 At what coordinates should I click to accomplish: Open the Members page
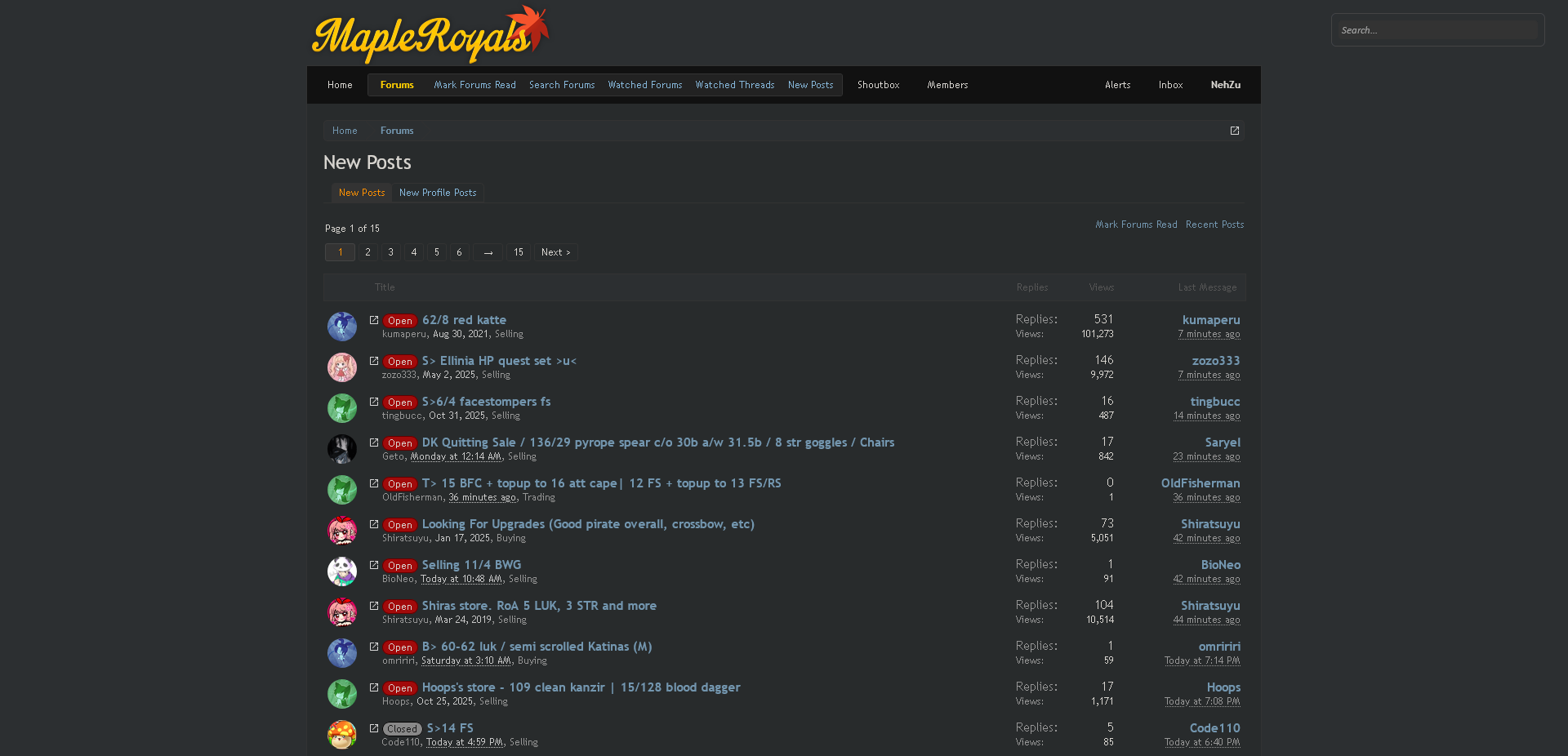947,85
